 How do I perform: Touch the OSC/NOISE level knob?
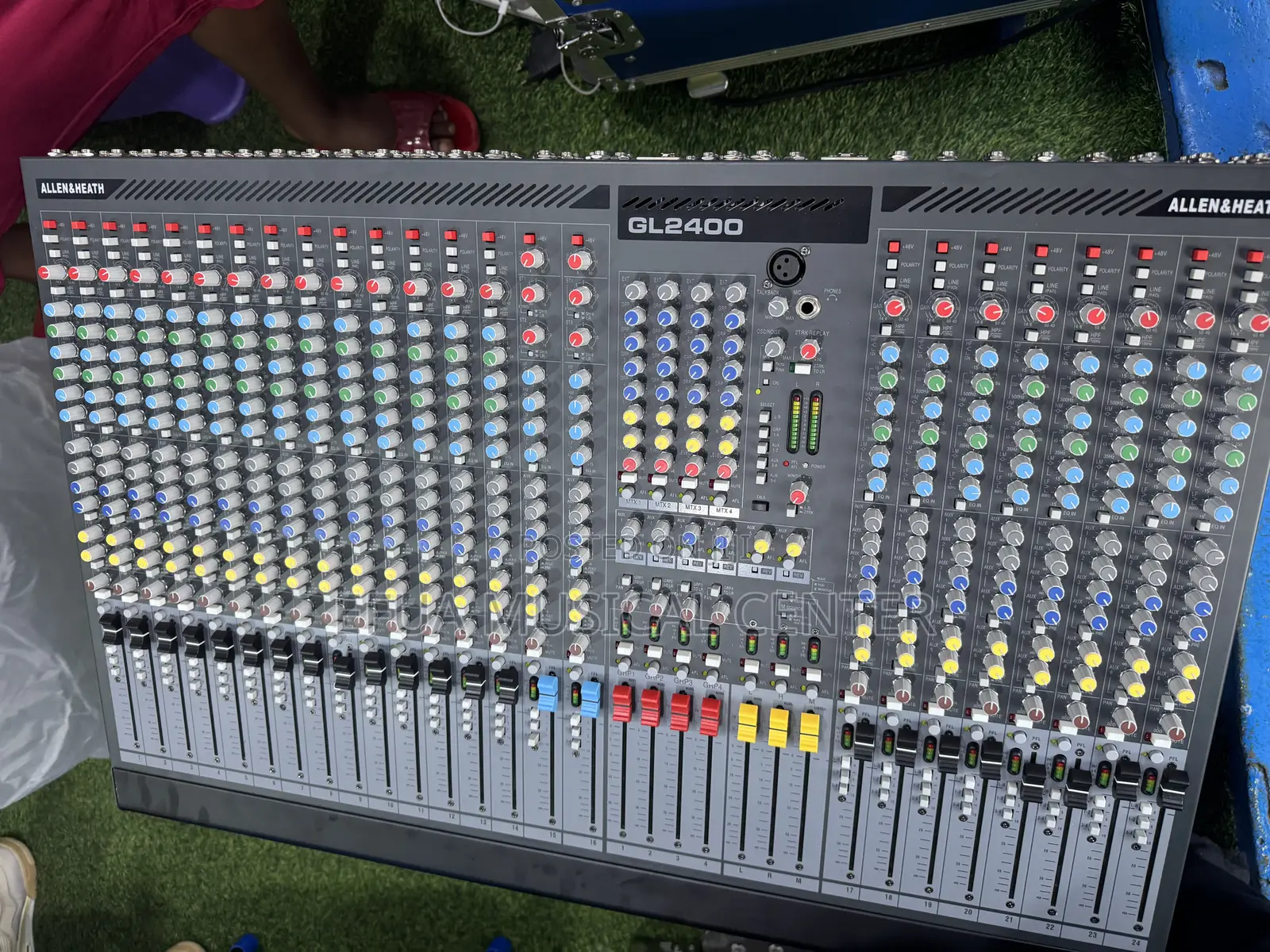pyautogui.click(x=773, y=347)
